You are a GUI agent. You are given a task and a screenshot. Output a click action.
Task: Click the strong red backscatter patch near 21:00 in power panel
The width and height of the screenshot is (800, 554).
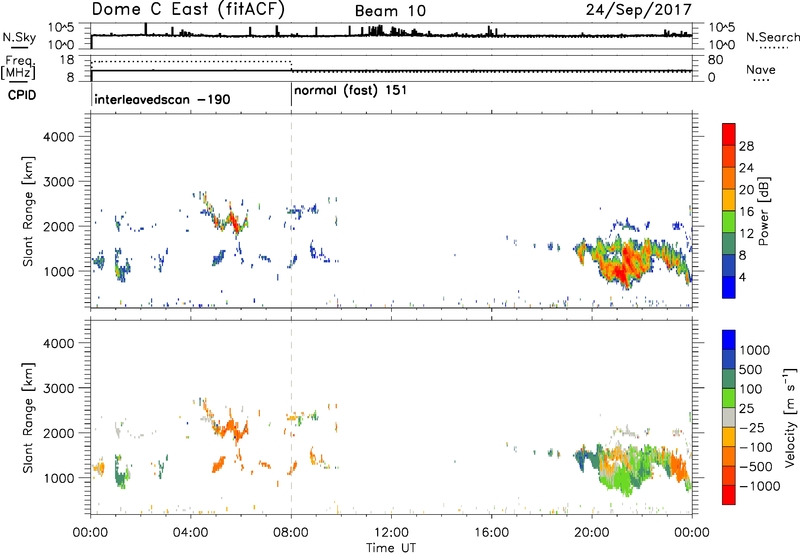click(623, 266)
